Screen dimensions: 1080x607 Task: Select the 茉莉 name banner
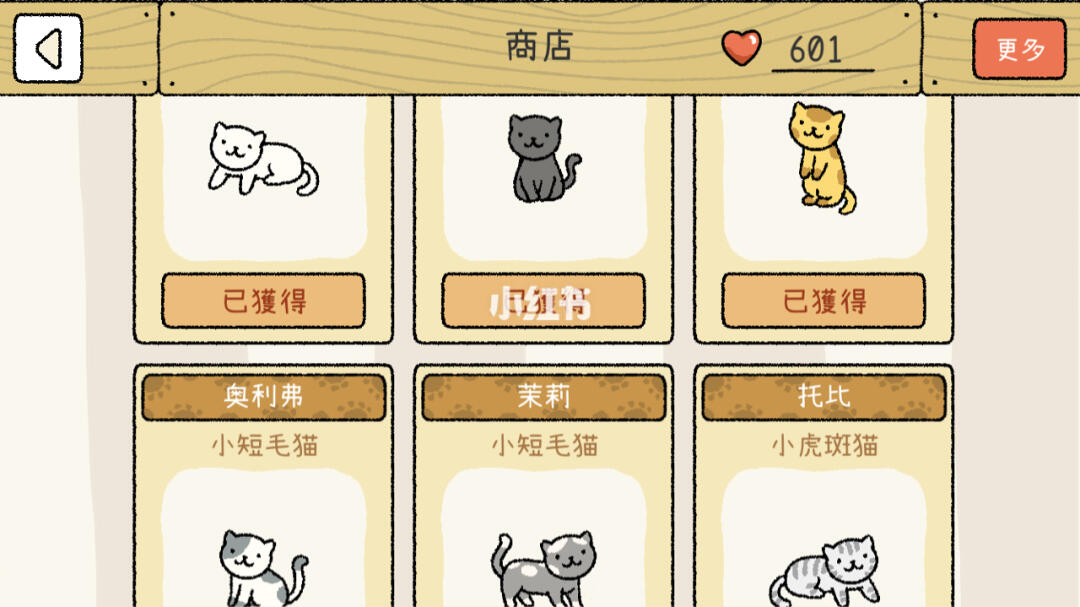point(543,397)
